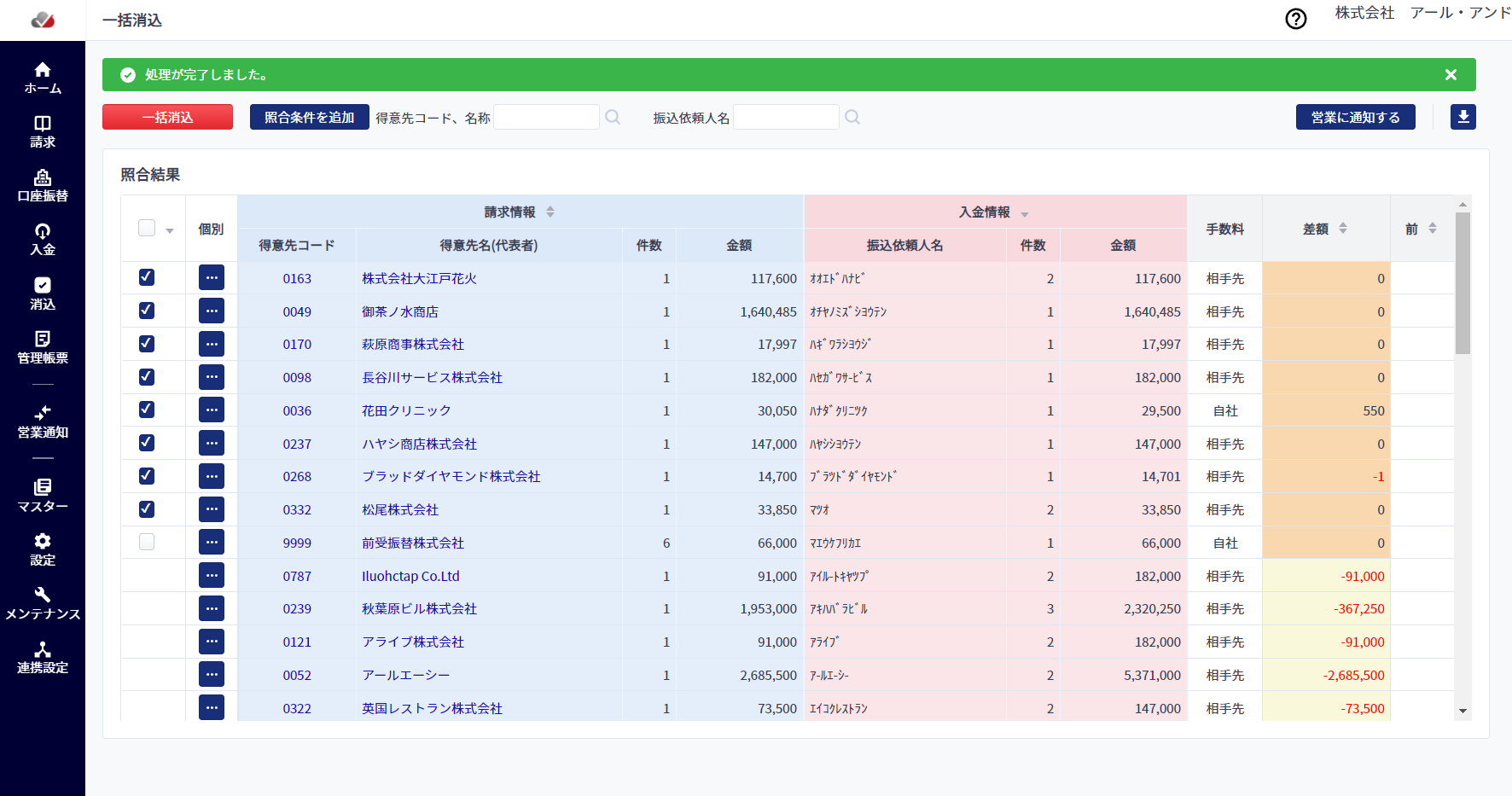Uncheck the checkbox for row 0163

[147, 277]
